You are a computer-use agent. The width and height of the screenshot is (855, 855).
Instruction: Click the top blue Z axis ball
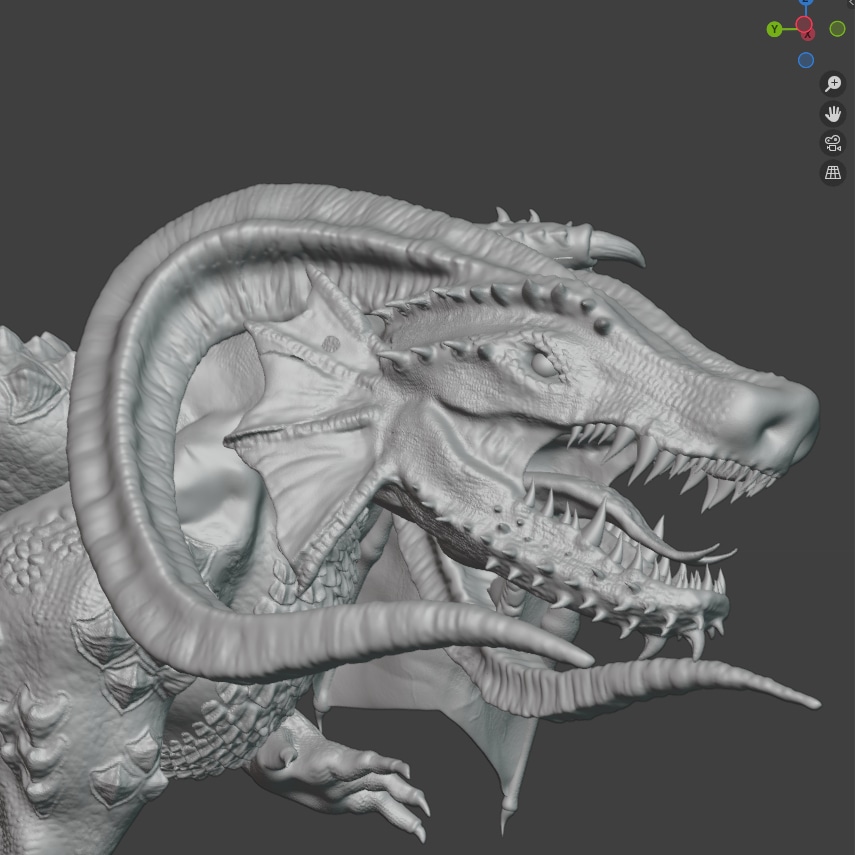click(x=806, y=4)
